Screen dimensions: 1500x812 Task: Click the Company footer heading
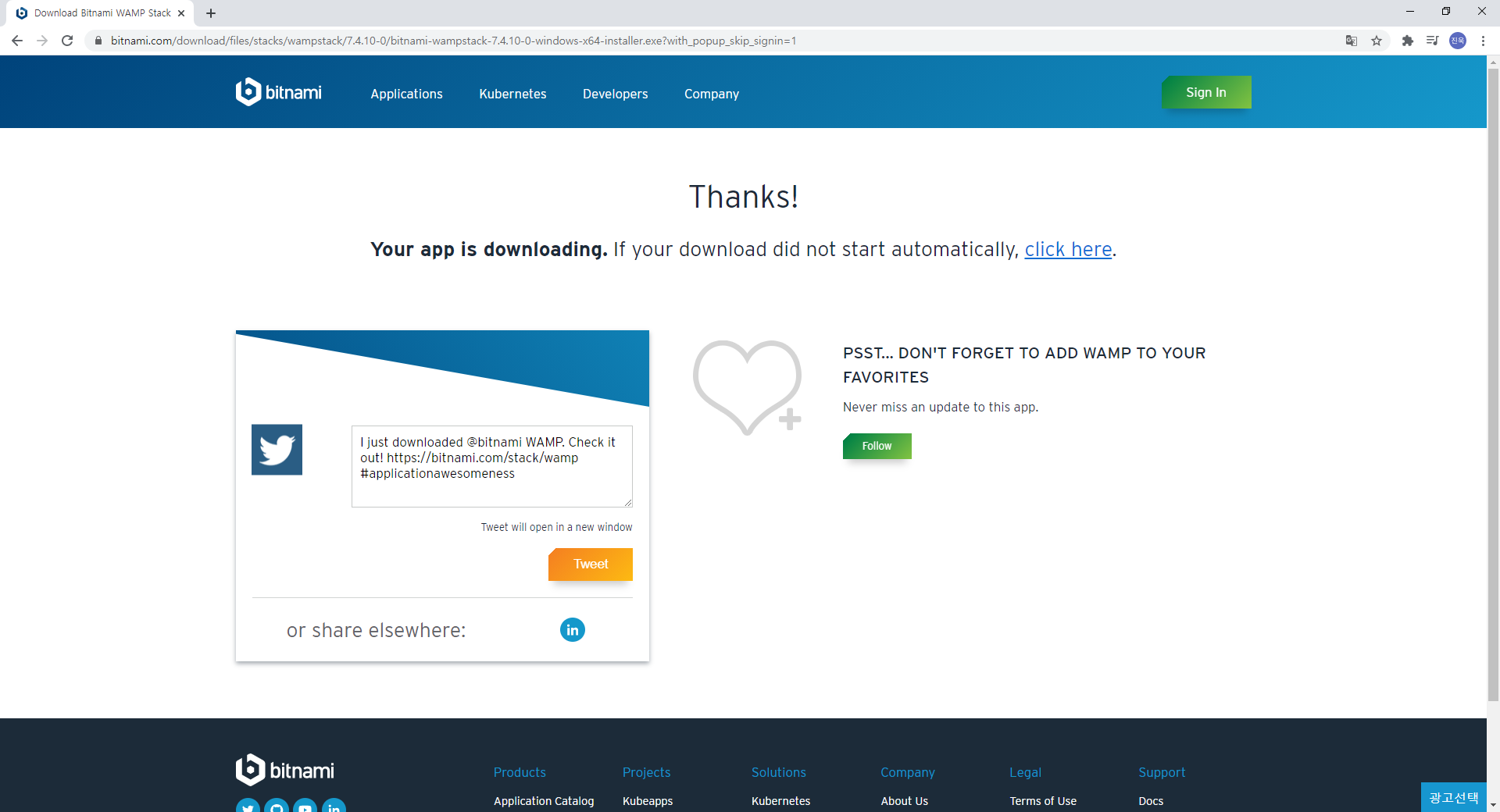point(908,772)
